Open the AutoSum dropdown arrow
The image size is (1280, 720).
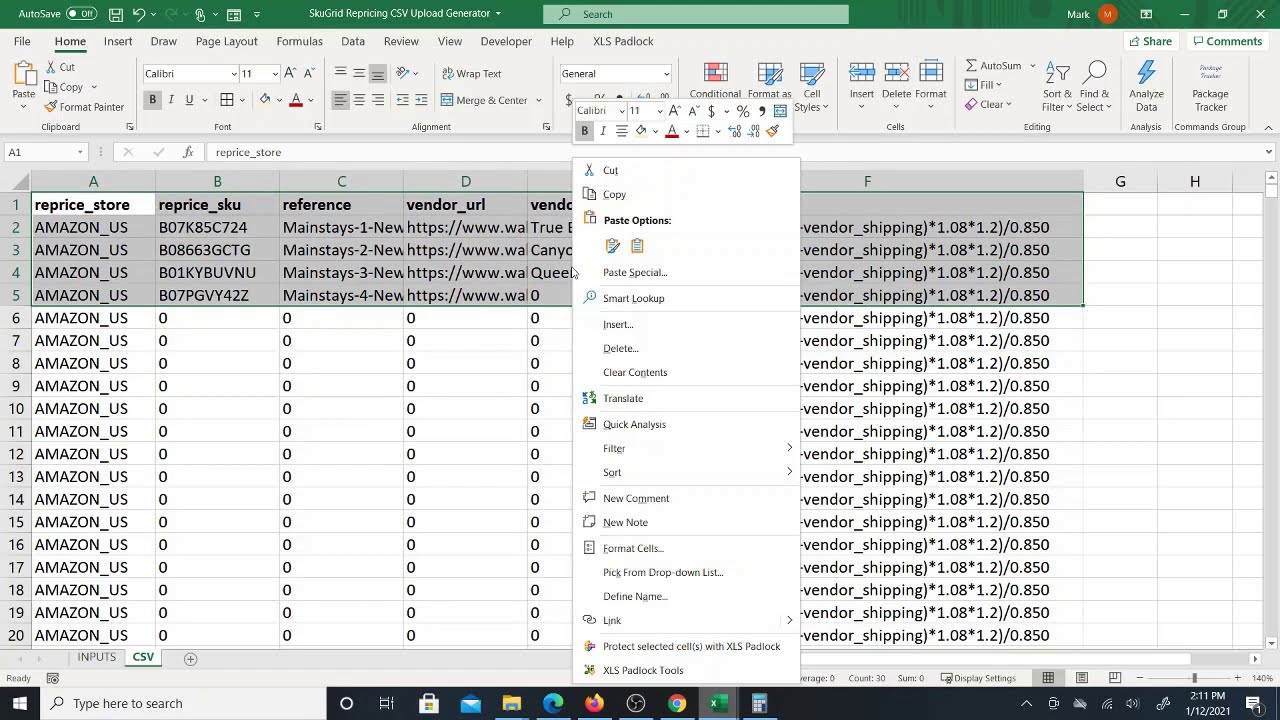click(1031, 66)
